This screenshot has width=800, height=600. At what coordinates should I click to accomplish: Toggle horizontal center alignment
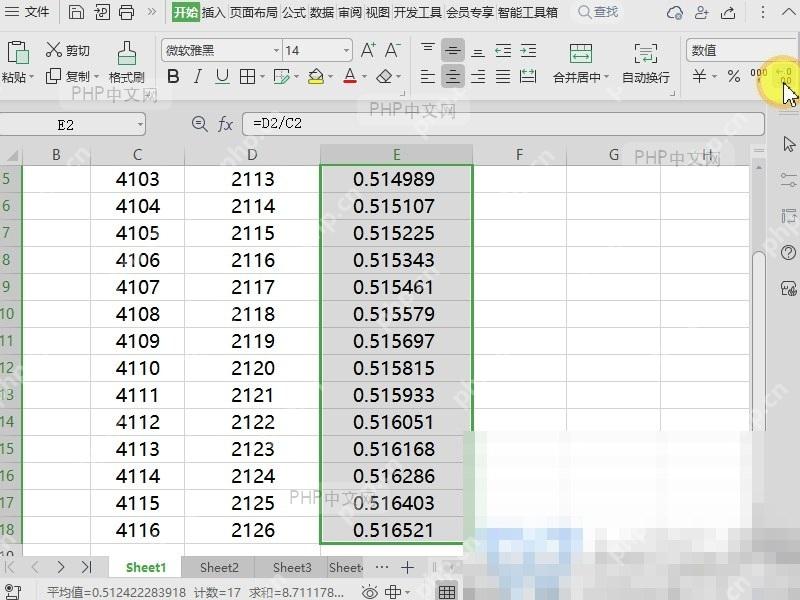tap(453, 77)
